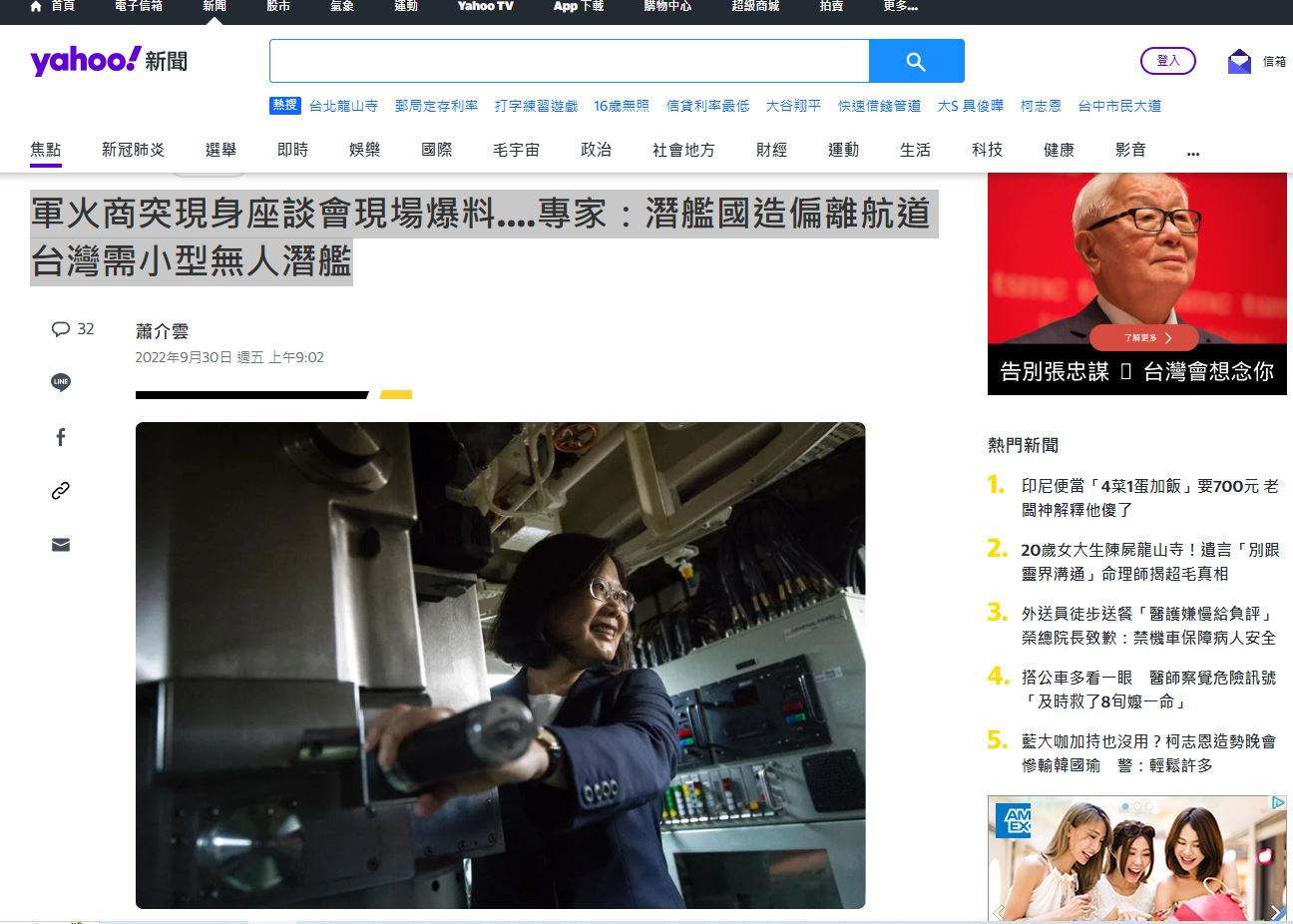1293x924 pixels.
Task: Open hot news 4 搭公車多看一眼 story
Action: tap(1149, 690)
